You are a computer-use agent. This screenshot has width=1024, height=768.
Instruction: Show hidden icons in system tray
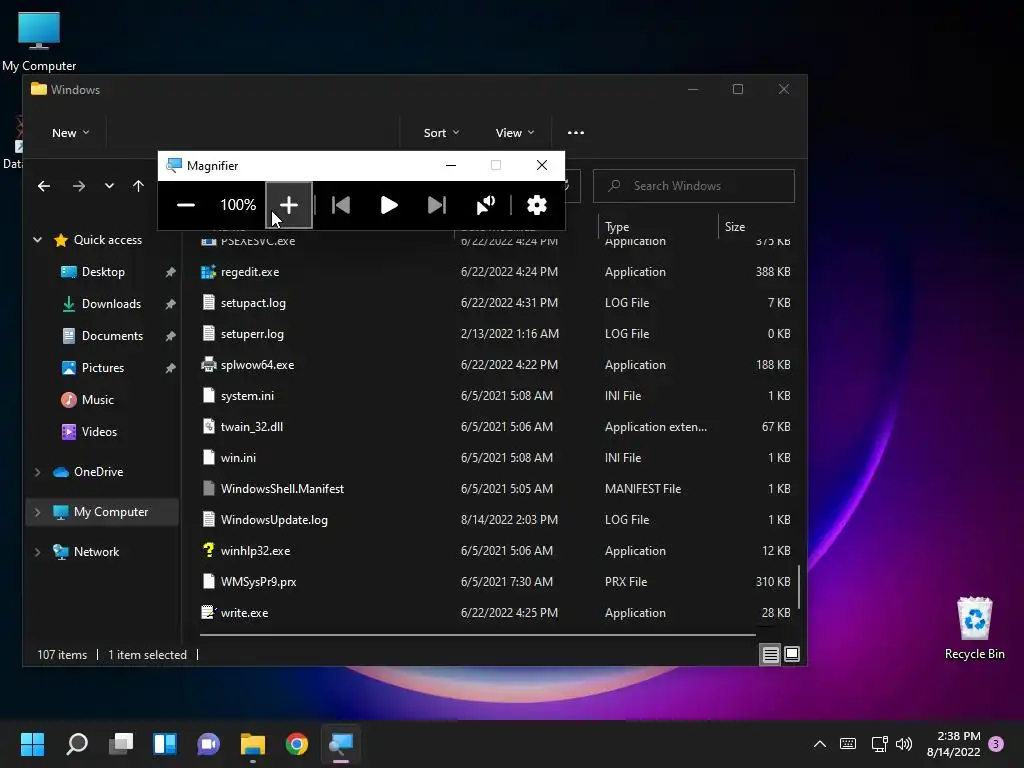tap(820, 744)
